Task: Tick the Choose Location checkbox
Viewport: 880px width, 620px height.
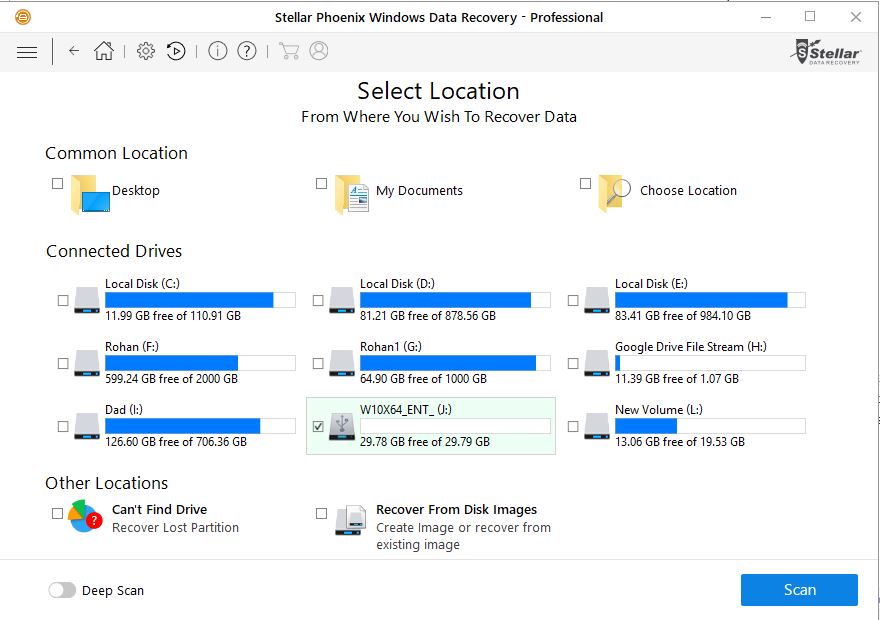Action: pos(585,184)
